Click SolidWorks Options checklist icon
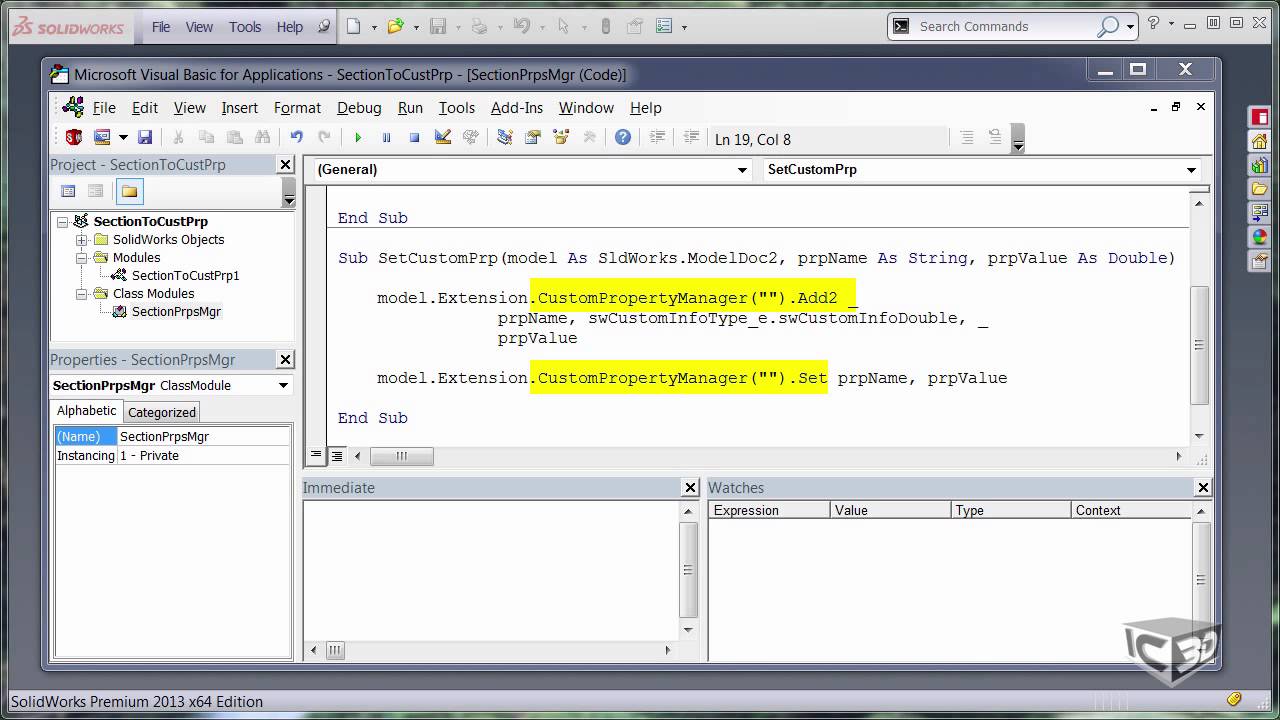 664,27
